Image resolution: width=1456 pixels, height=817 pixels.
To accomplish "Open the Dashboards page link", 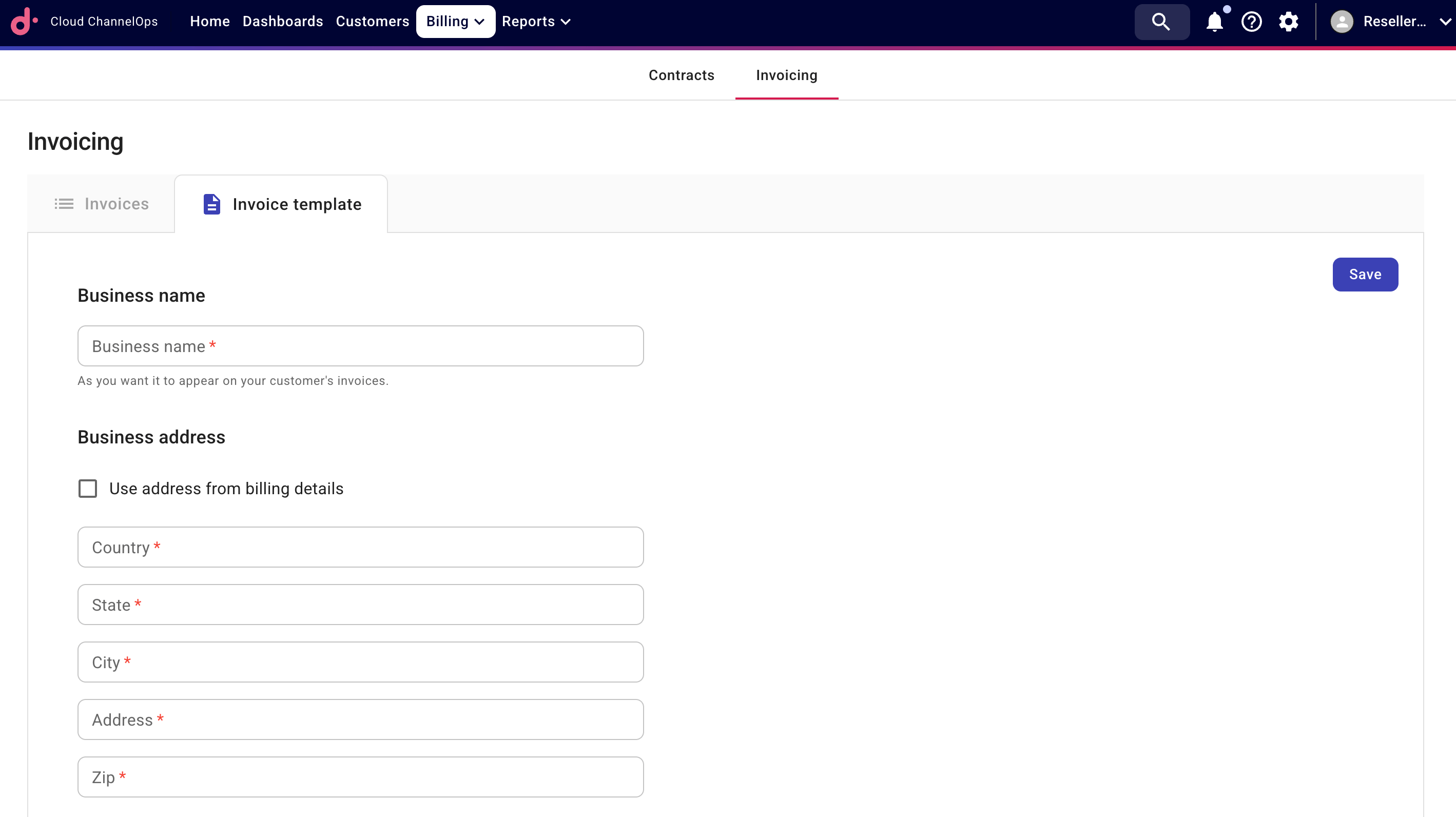I will (x=283, y=22).
